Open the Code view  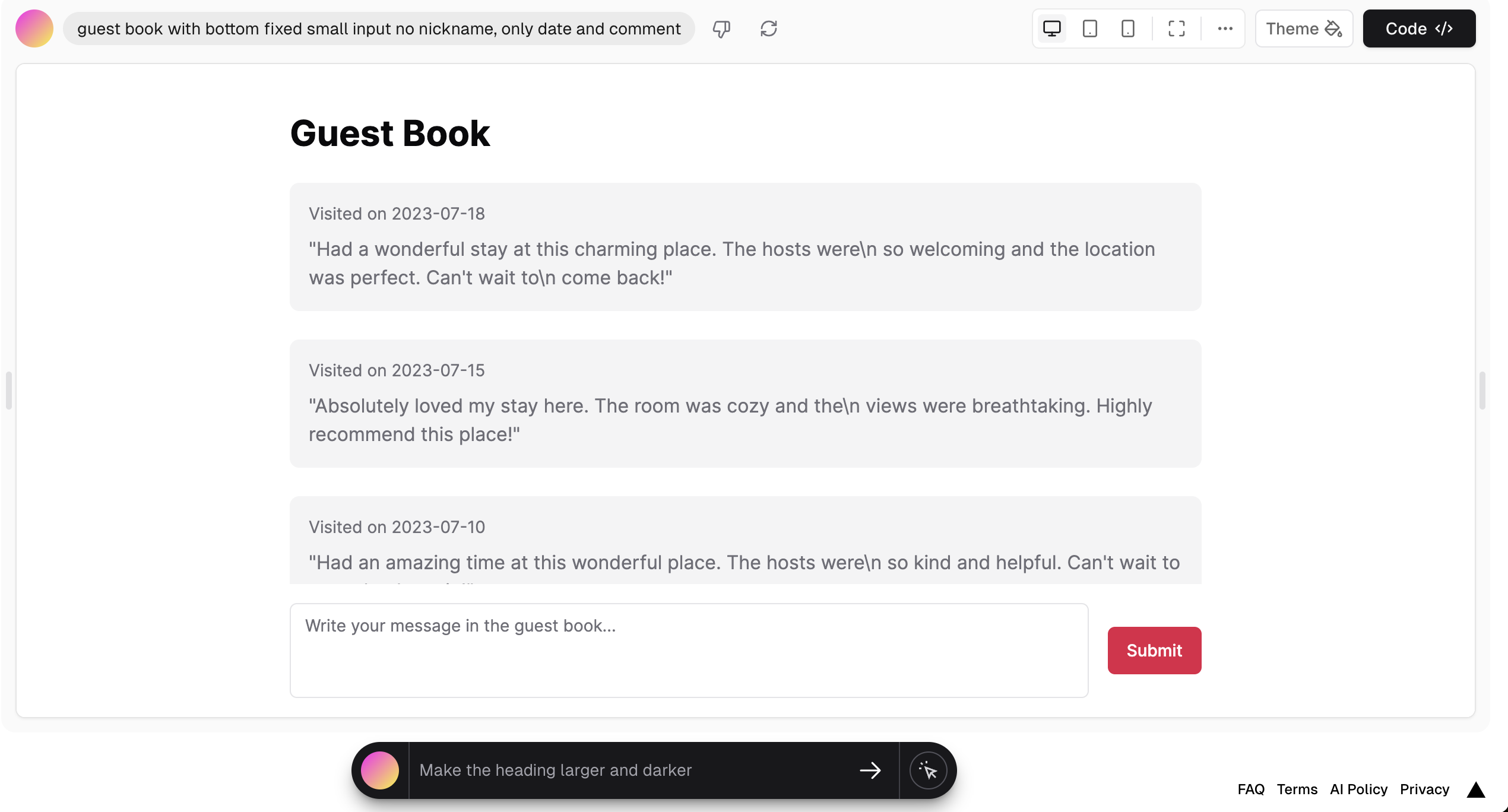tap(1418, 28)
